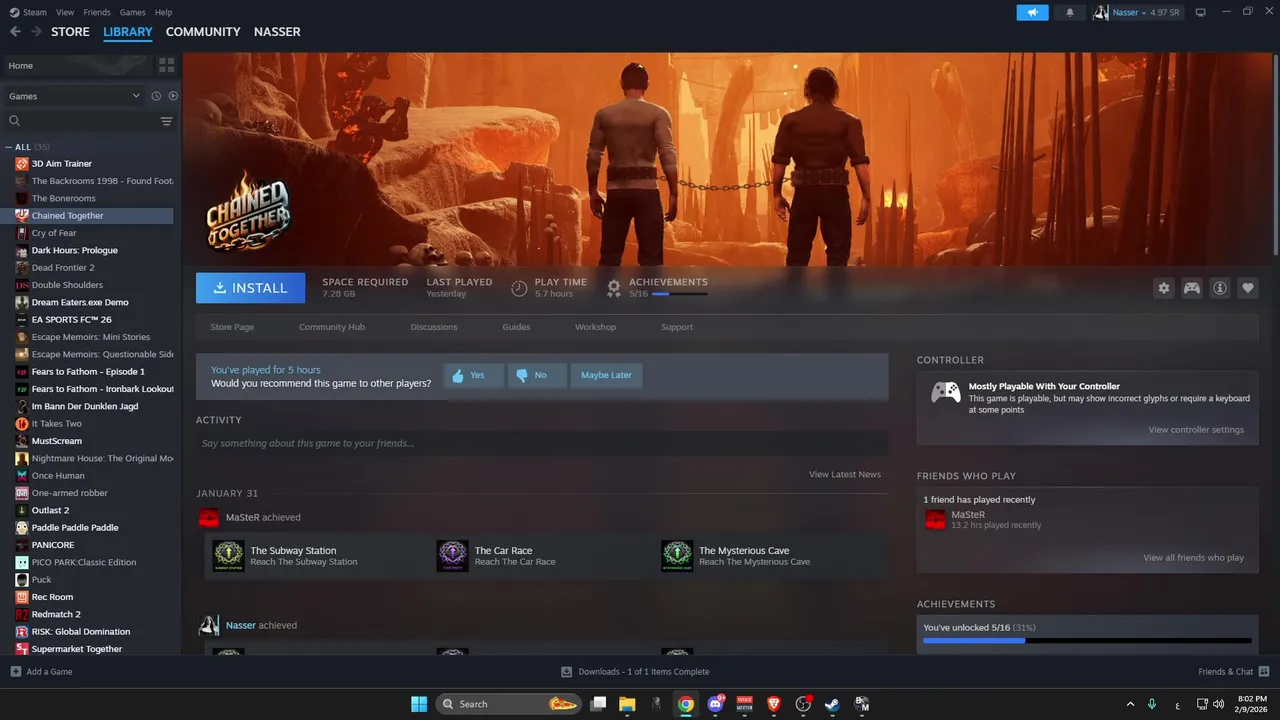Click the Add a Game plus icon
The image size is (1280, 720).
(15, 672)
